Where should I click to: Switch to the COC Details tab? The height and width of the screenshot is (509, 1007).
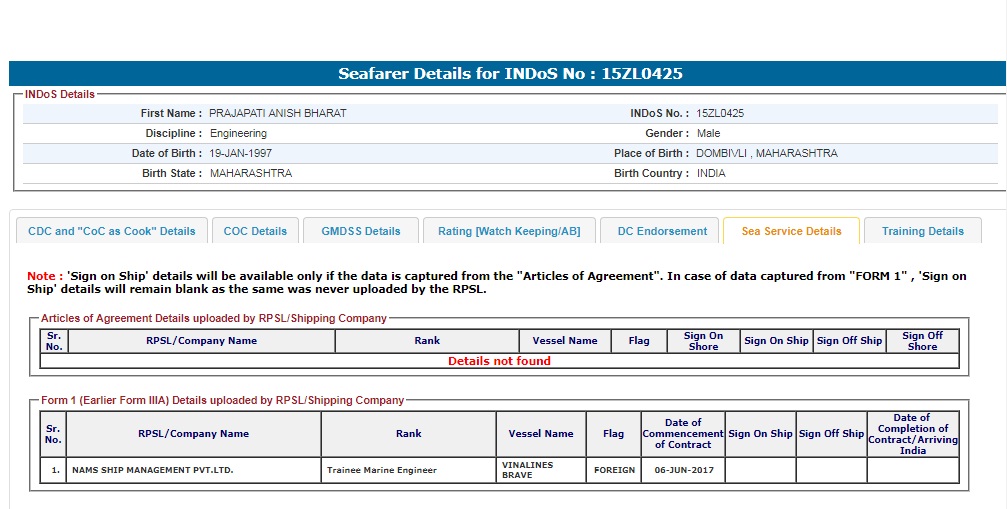(255, 231)
